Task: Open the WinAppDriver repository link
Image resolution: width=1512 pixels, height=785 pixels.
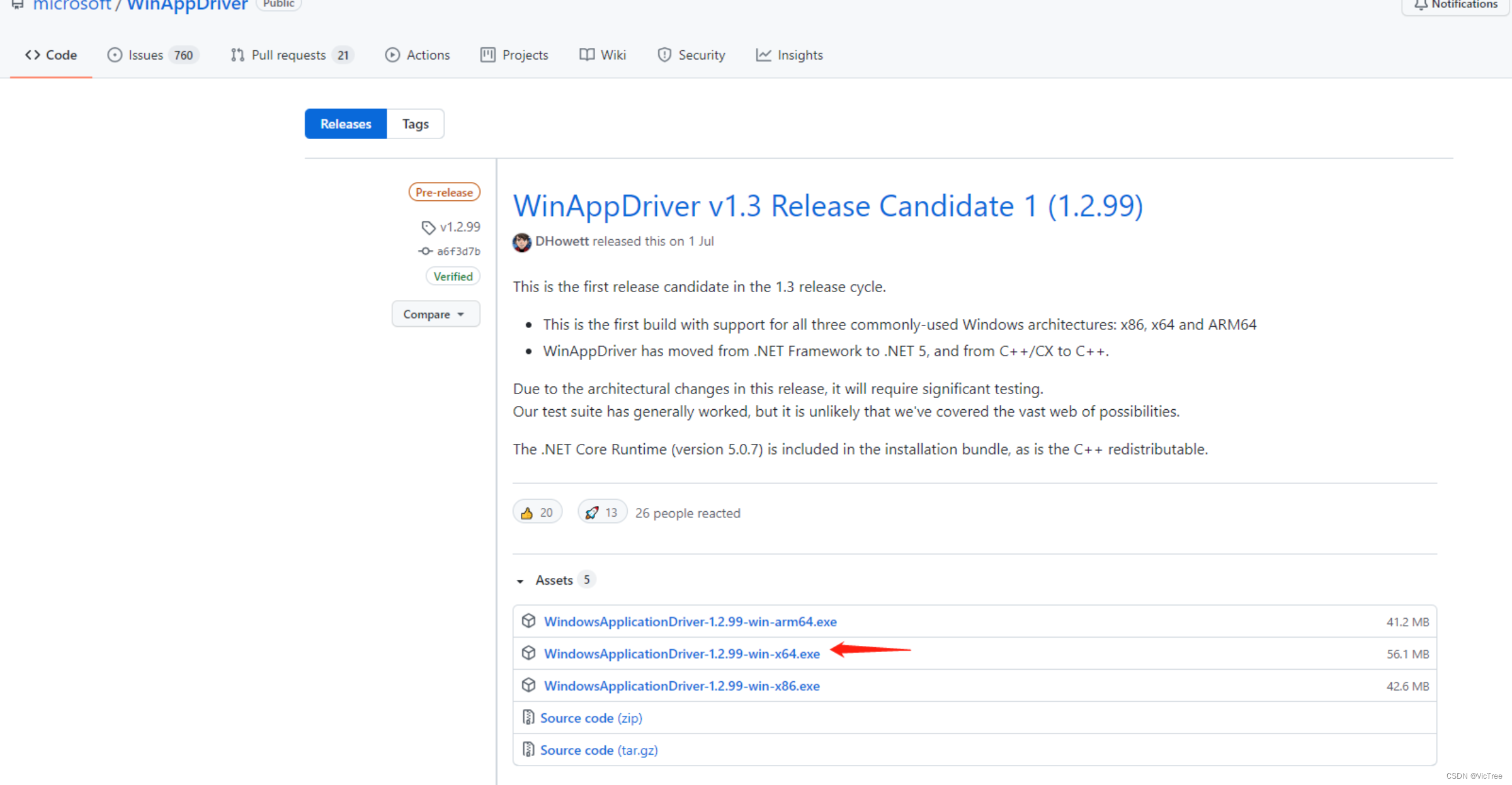Action: tap(188, 5)
